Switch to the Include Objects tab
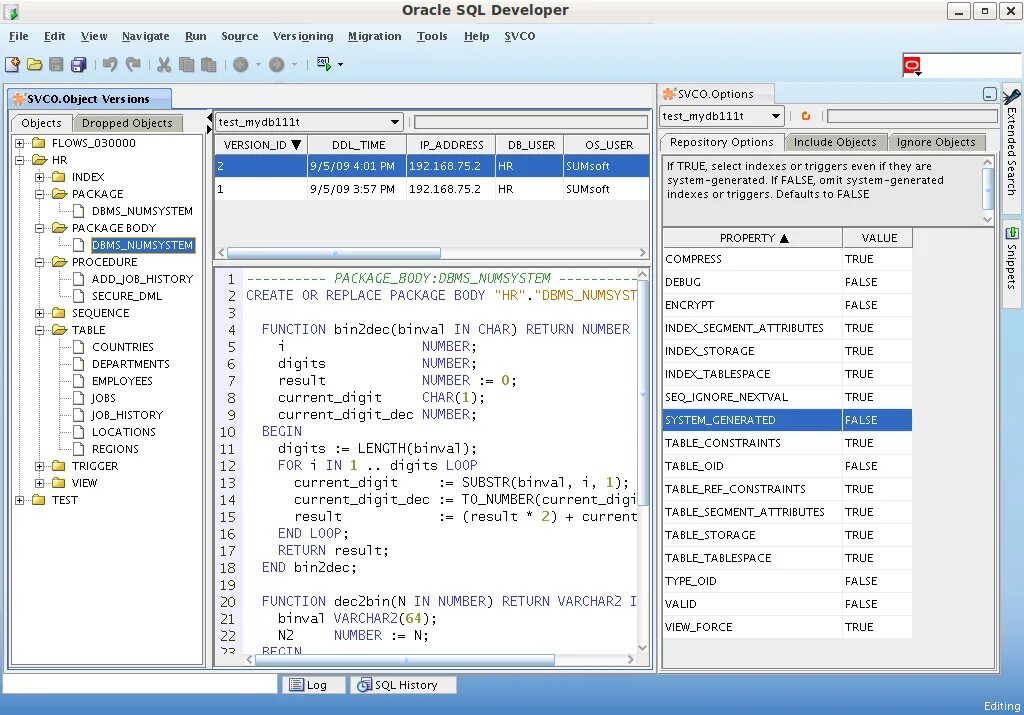This screenshot has width=1024, height=715. pos(834,142)
